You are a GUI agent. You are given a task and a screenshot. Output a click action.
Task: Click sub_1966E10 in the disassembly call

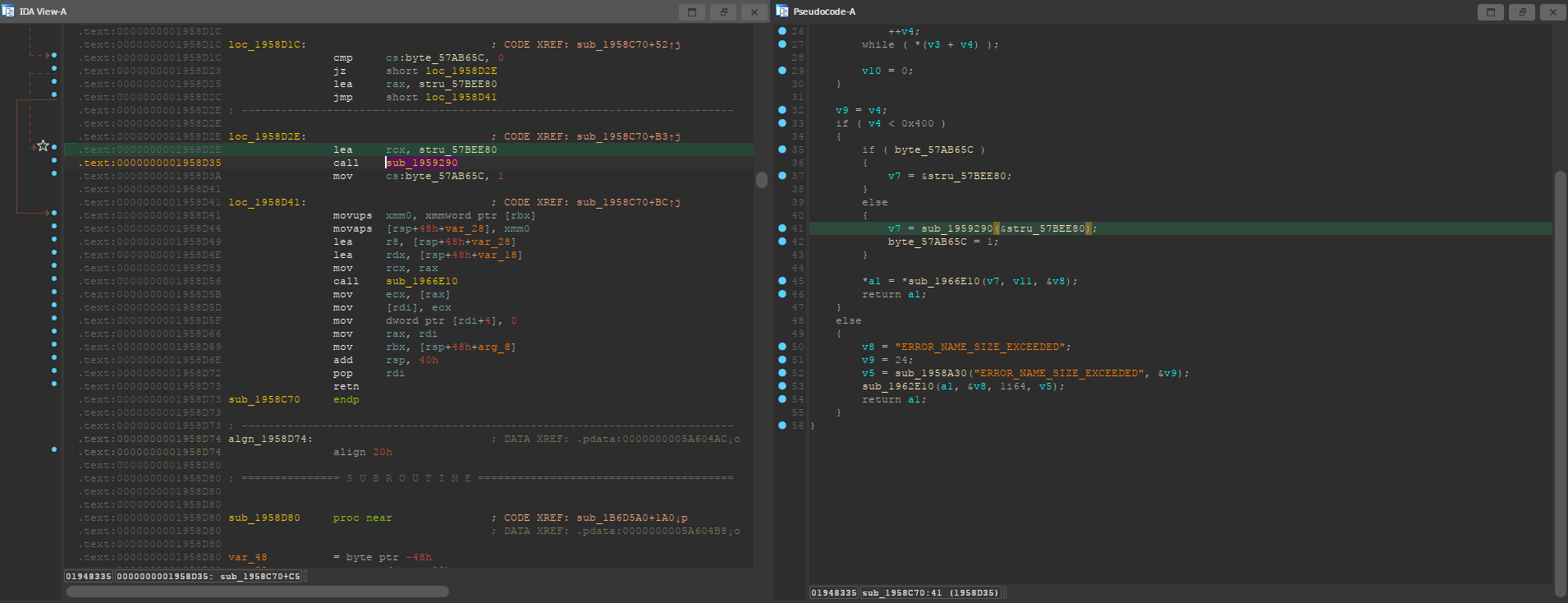point(422,281)
